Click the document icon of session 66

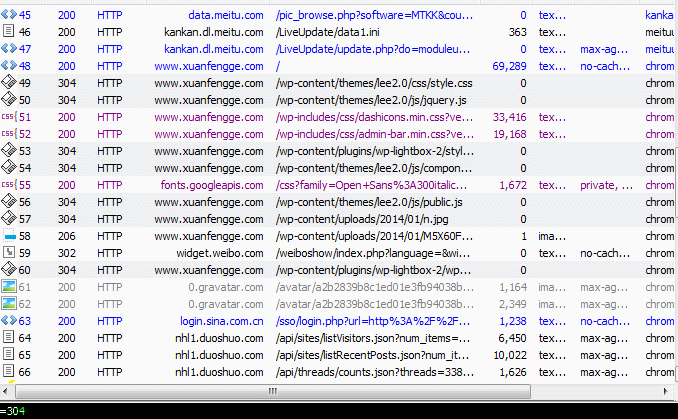(x=8, y=371)
